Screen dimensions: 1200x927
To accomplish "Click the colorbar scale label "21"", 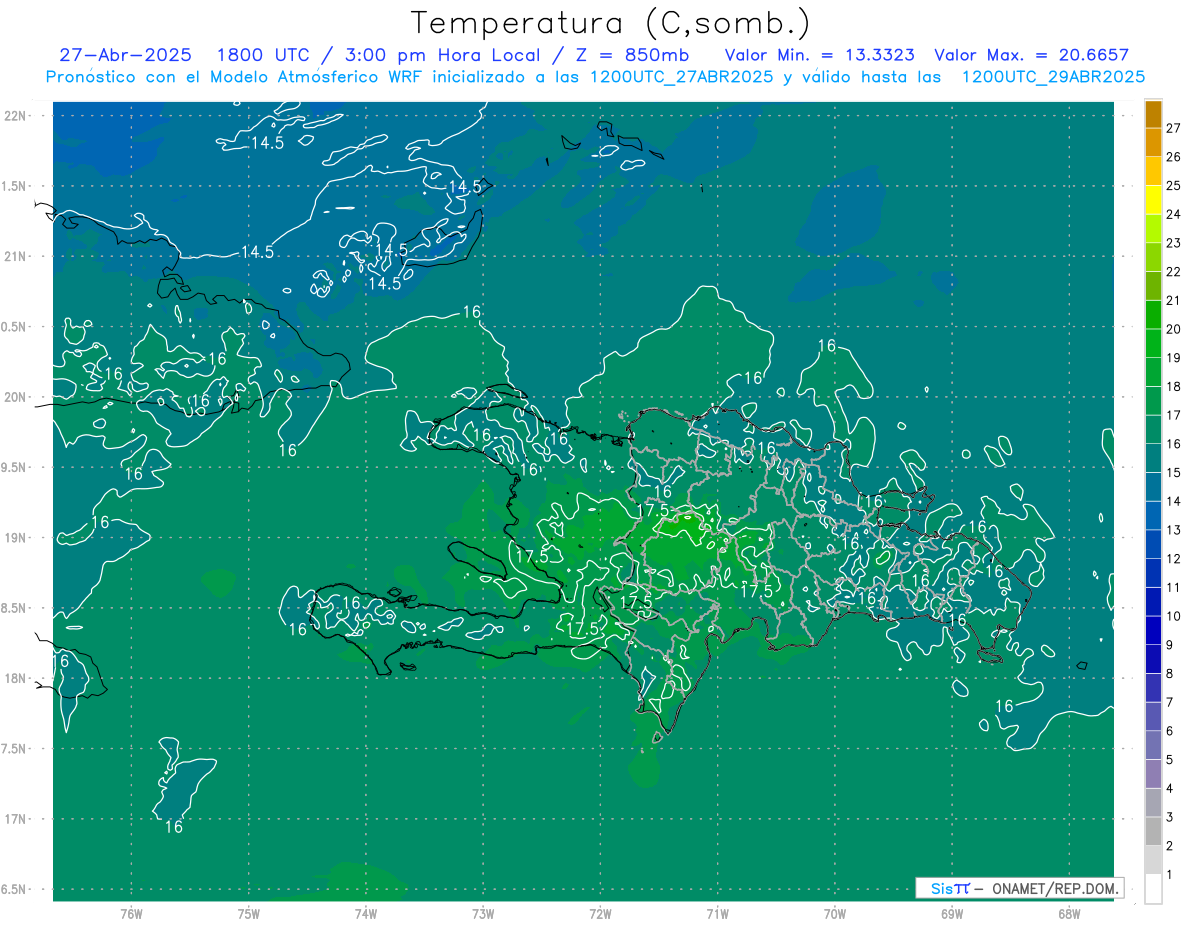I will pyautogui.click(x=1173, y=300).
